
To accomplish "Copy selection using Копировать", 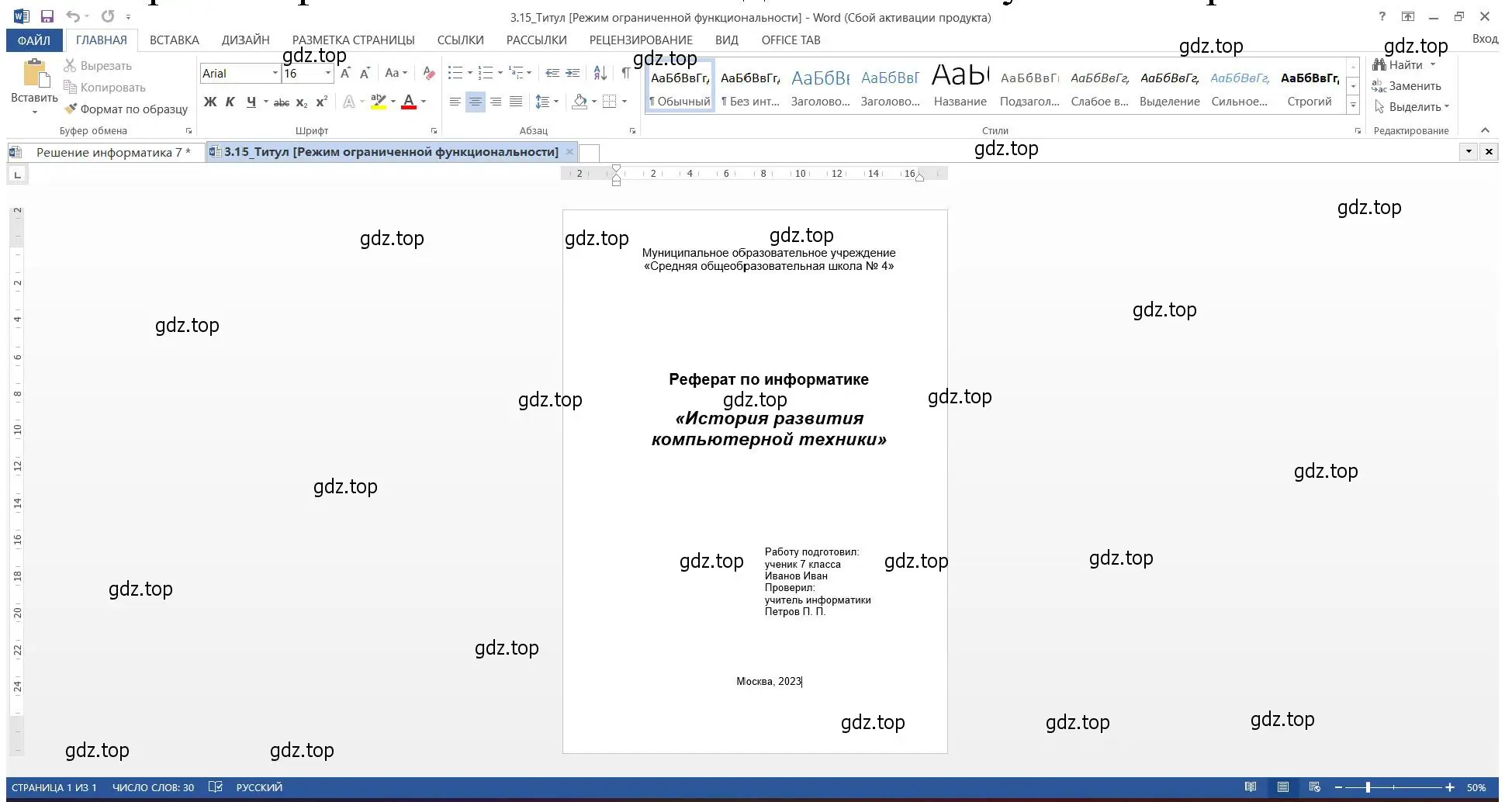I will (x=105, y=88).
